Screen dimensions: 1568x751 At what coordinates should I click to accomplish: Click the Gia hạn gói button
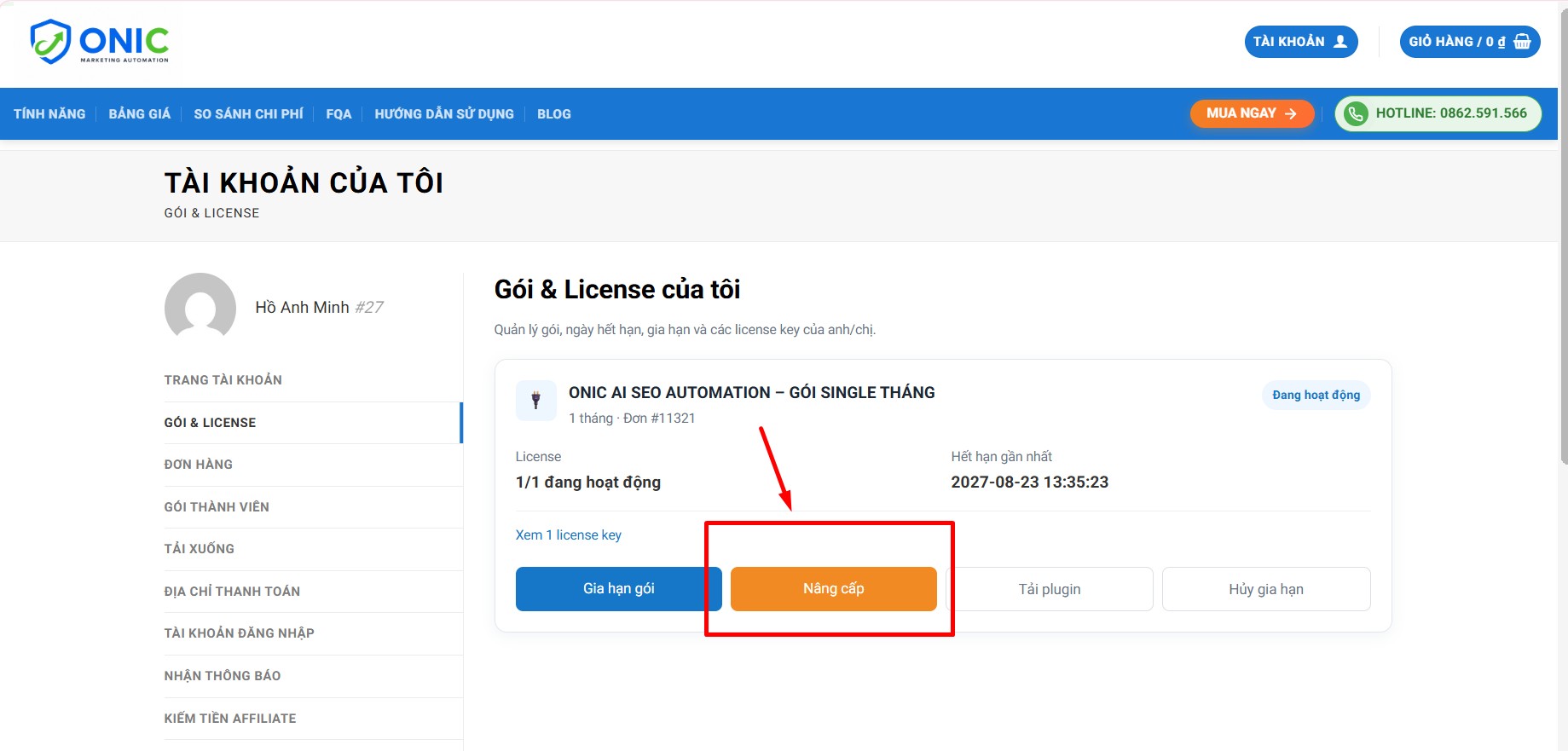[619, 589]
